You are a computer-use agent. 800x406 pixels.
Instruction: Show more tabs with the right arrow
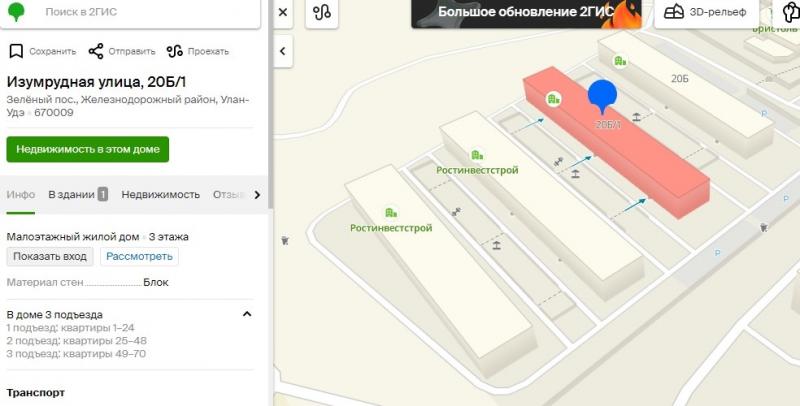257,194
